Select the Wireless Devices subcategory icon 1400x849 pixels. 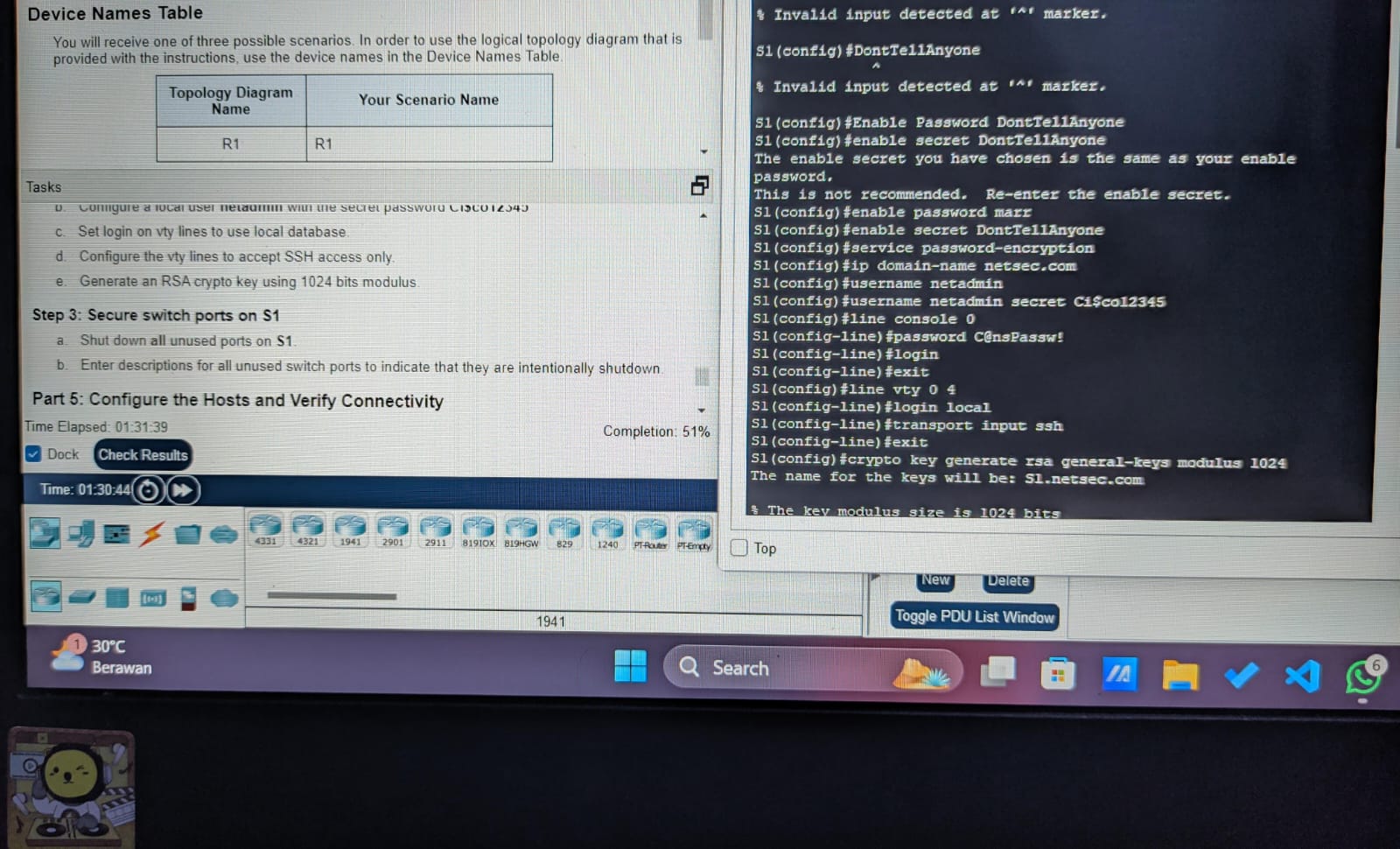click(x=153, y=599)
